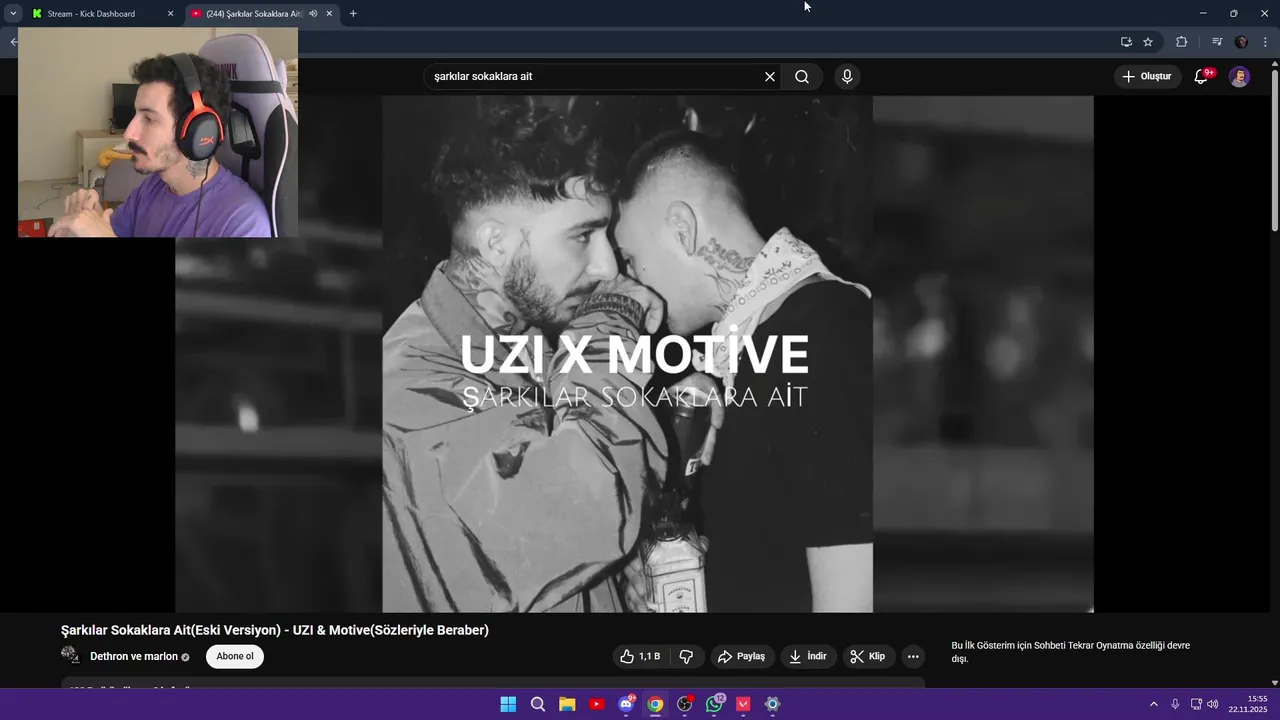Open the more actions three-dot menu under the video

tap(913, 656)
